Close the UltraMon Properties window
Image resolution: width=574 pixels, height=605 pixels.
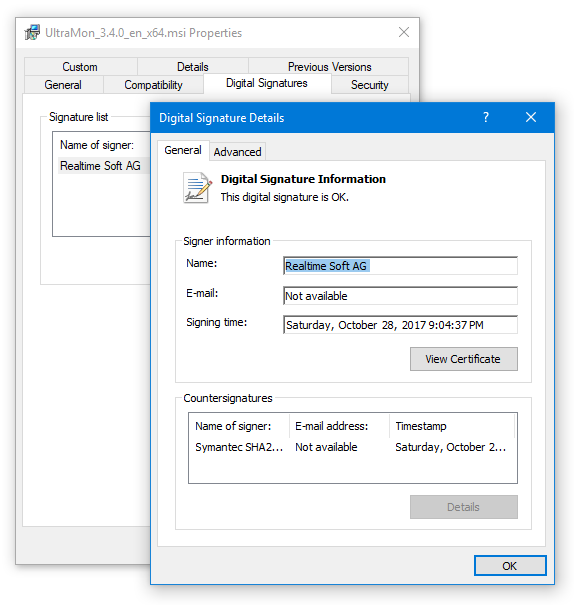[x=404, y=32]
